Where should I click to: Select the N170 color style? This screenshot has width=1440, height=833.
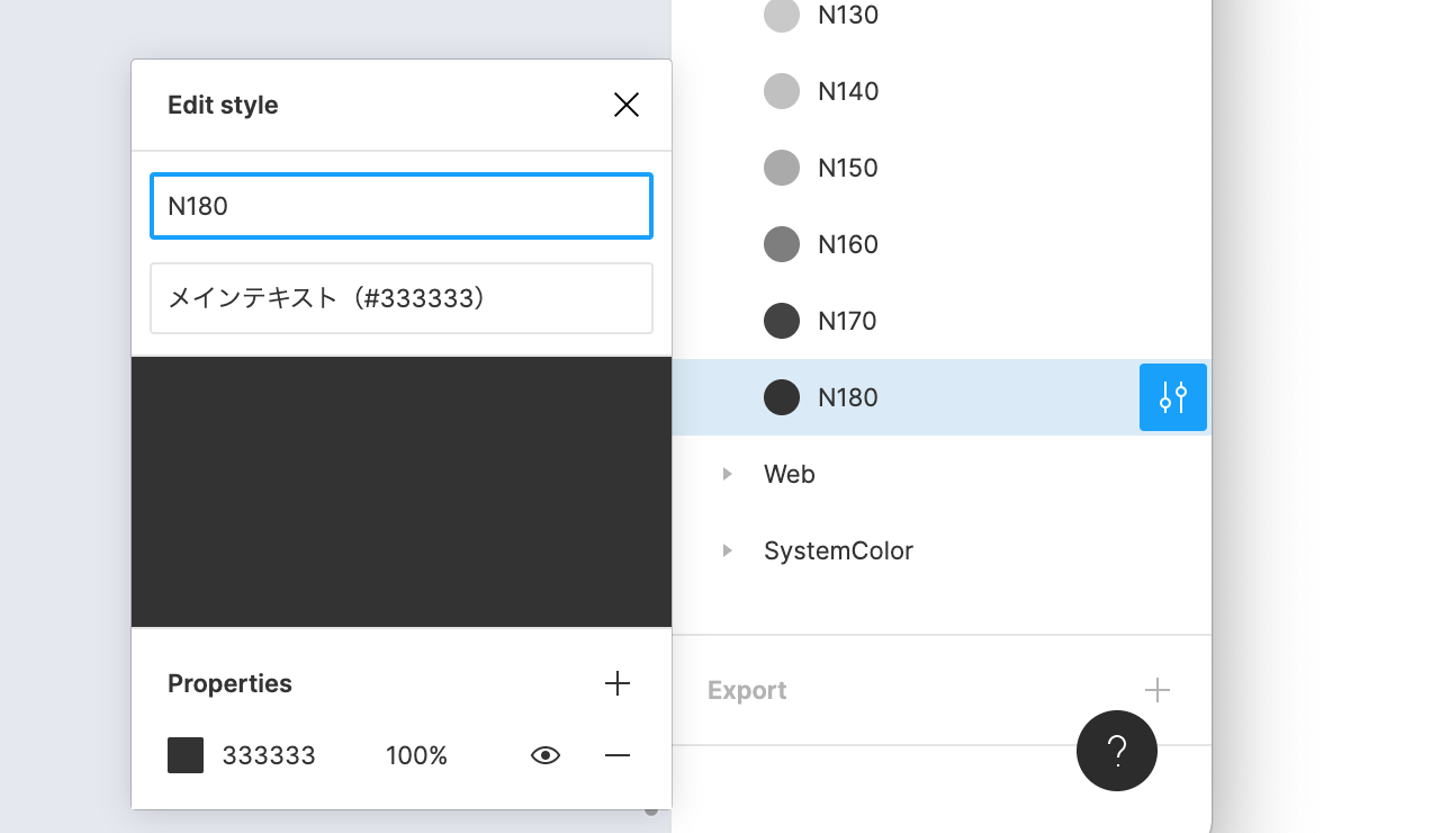tap(848, 321)
